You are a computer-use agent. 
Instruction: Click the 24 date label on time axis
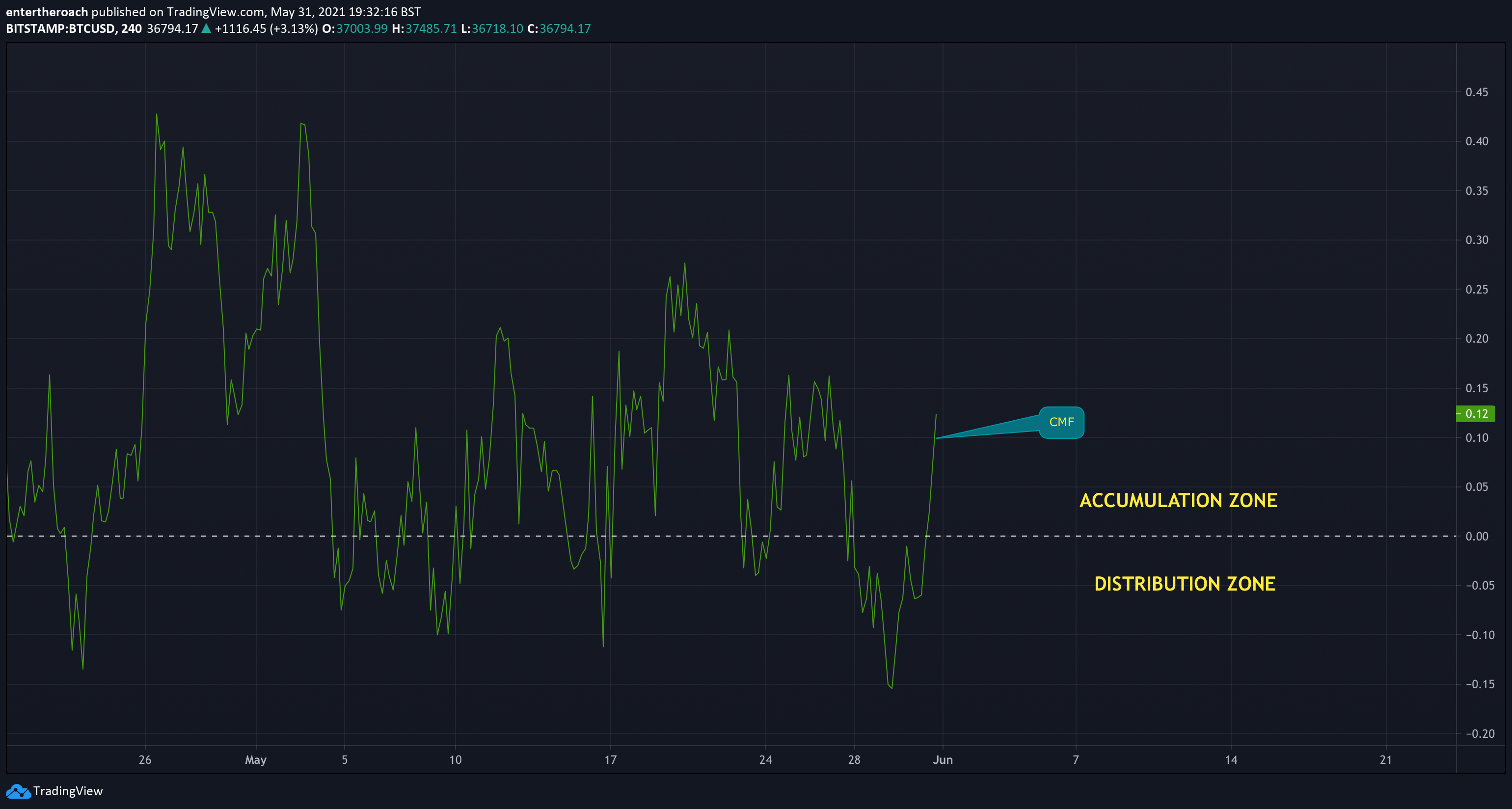tap(765, 760)
